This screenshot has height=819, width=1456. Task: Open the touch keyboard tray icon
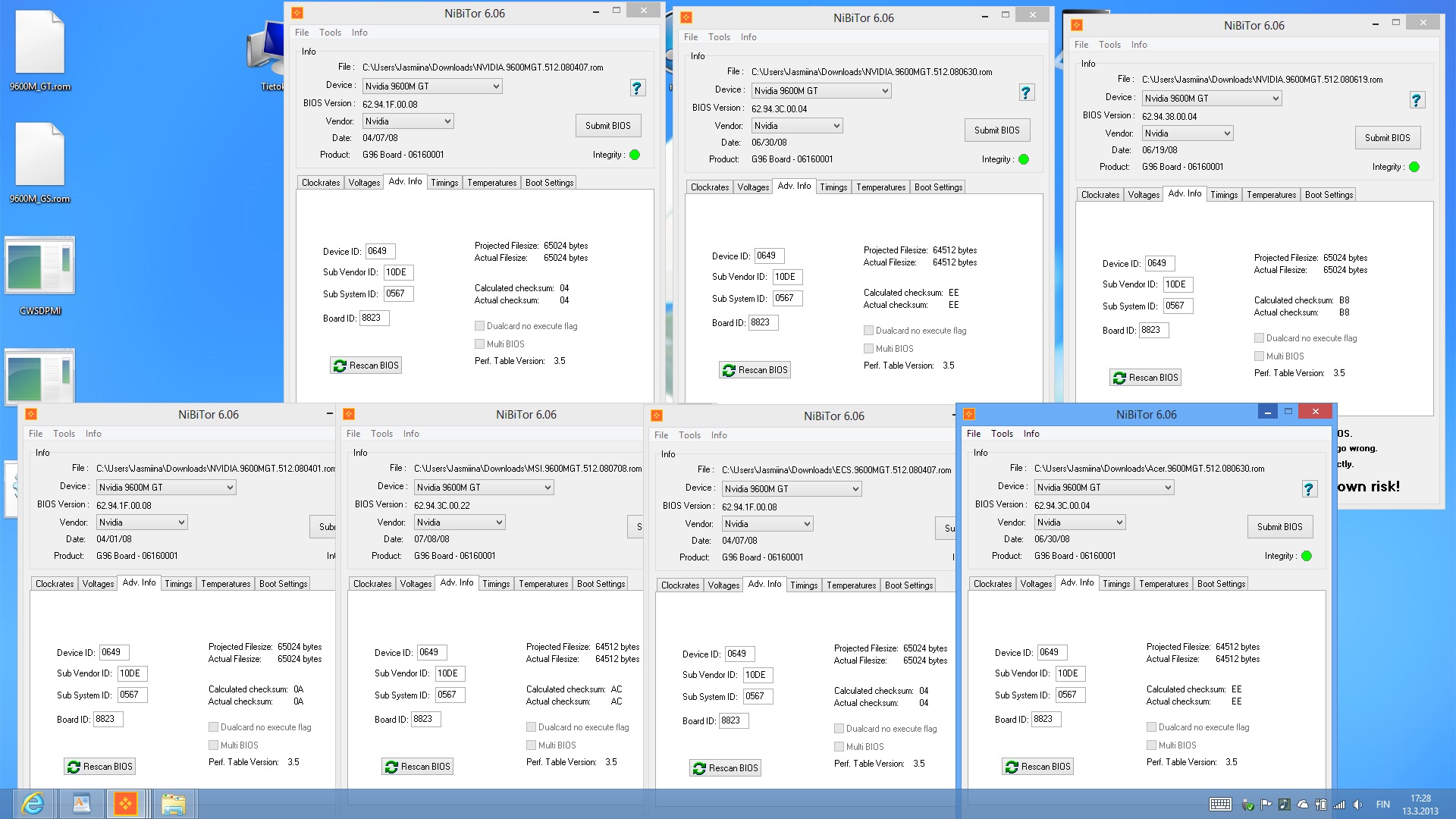1220,805
